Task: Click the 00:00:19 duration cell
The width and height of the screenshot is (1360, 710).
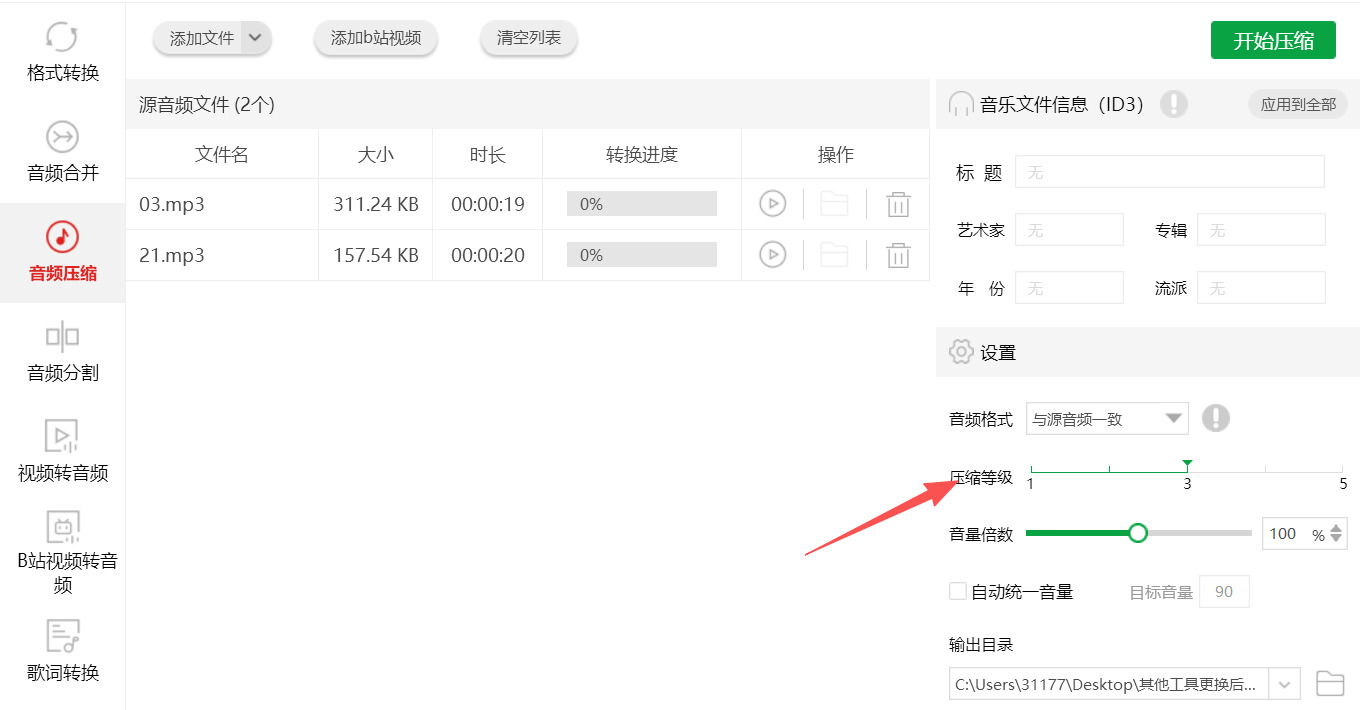Action: (488, 204)
